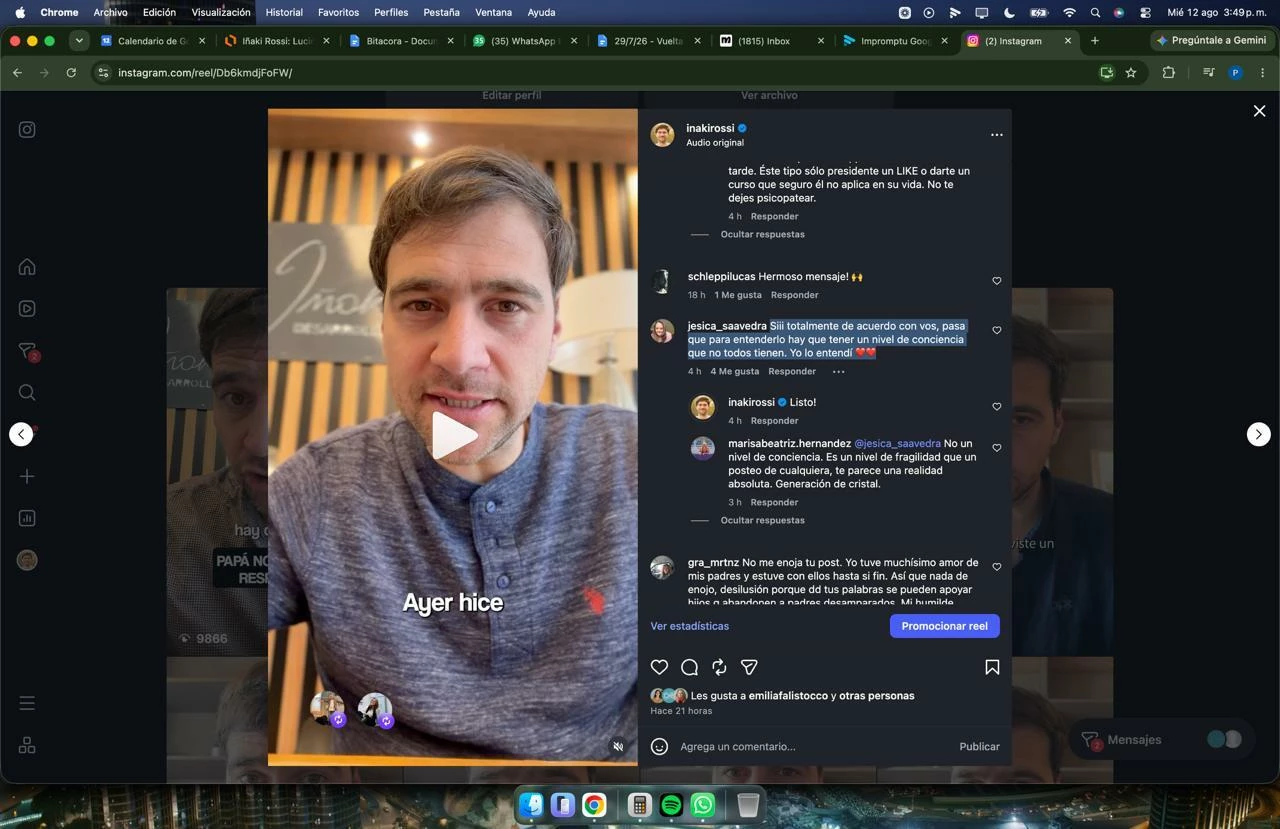Open Instagram search from the sidebar
The width and height of the screenshot is (1280, 829).
27,392
